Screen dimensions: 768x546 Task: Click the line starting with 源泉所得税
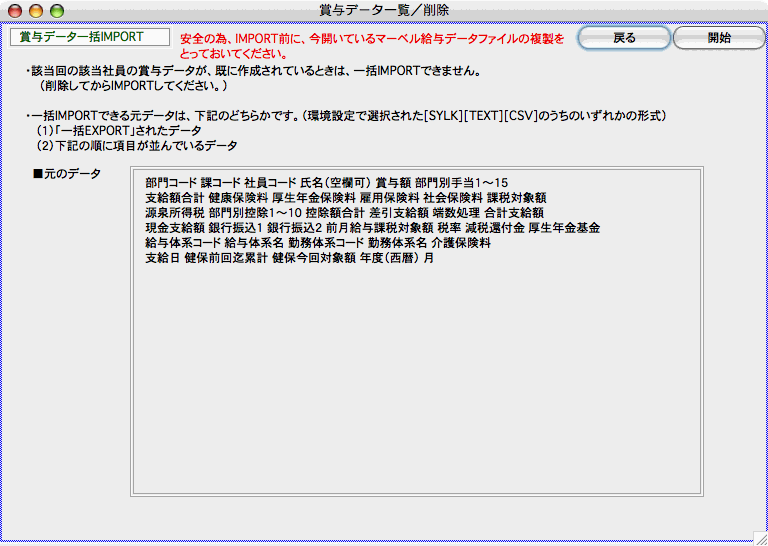344,213
